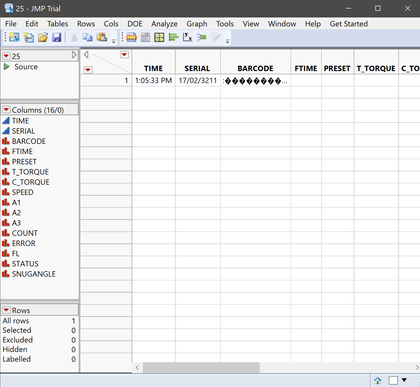420x387 pixels.
Task: Open the first toolbar overflow arrow
Action: point(113,41)
